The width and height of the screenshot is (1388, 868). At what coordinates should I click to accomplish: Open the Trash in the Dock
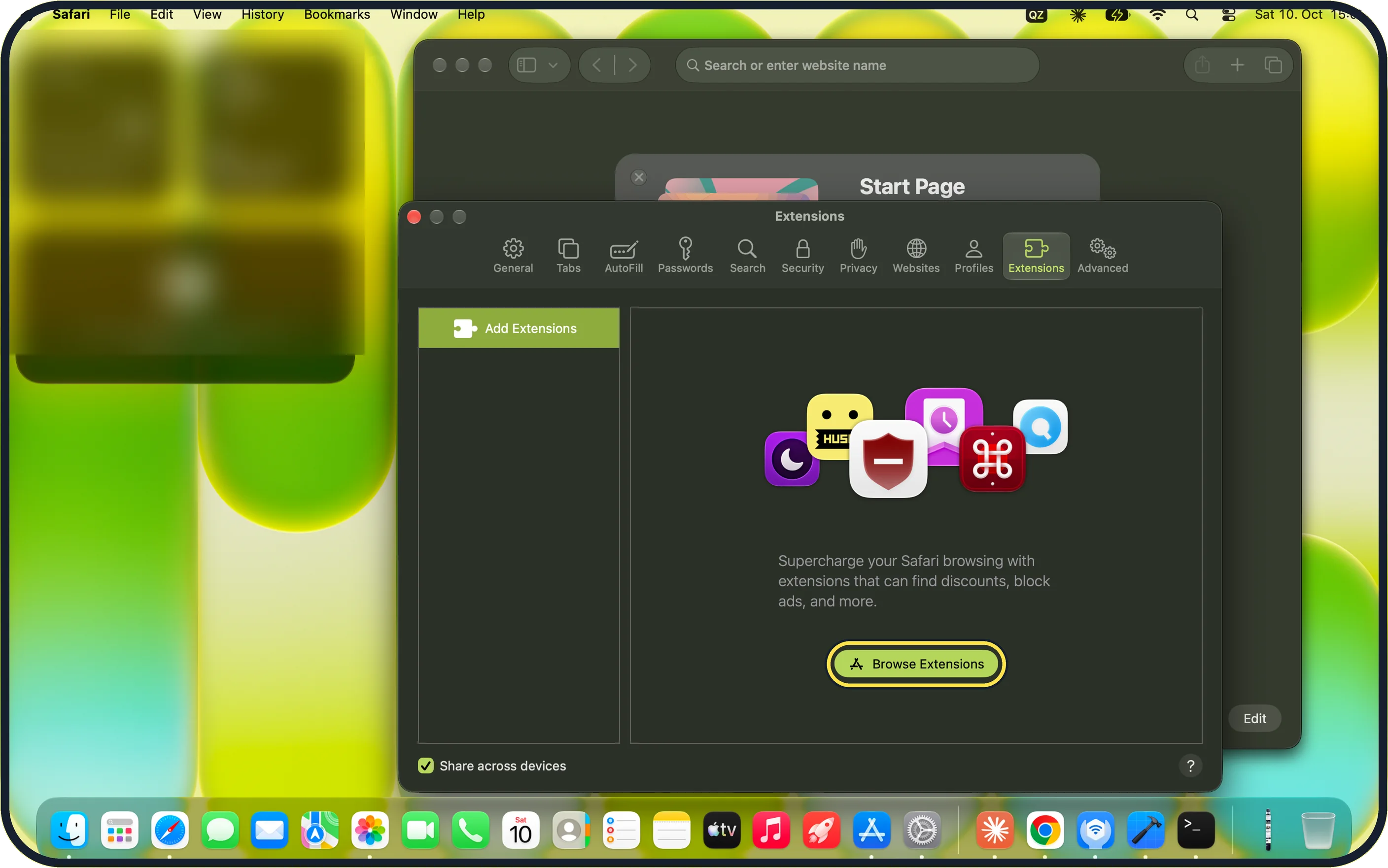click(1318, 830)
